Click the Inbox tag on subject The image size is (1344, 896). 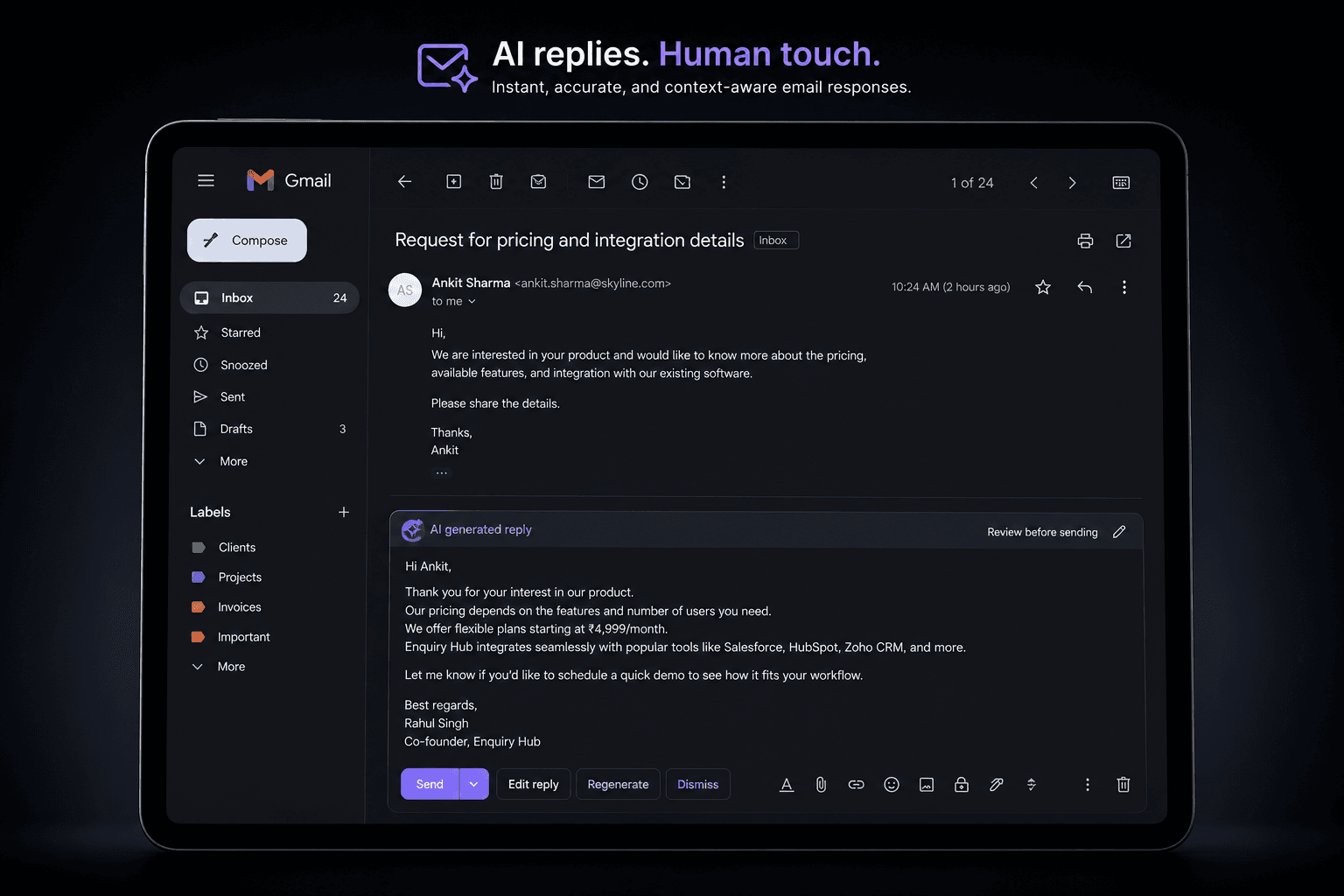click(776, 240)
